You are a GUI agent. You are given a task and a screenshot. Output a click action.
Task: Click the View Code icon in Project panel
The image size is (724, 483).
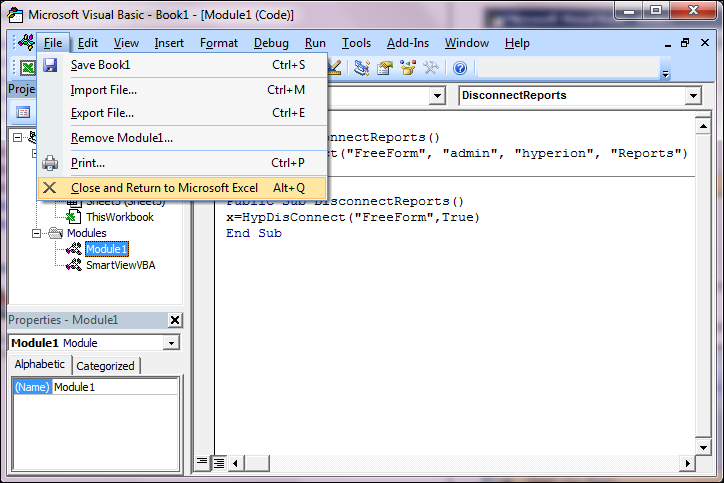(23, 112)
